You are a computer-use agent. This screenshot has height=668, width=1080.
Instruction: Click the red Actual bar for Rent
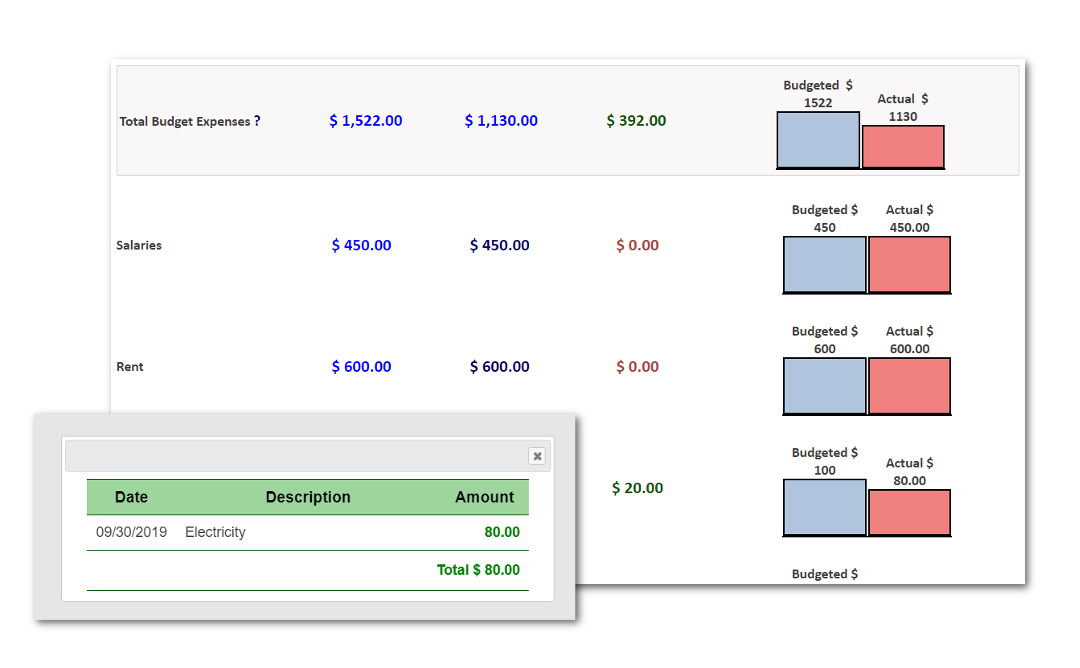(909, 386)
